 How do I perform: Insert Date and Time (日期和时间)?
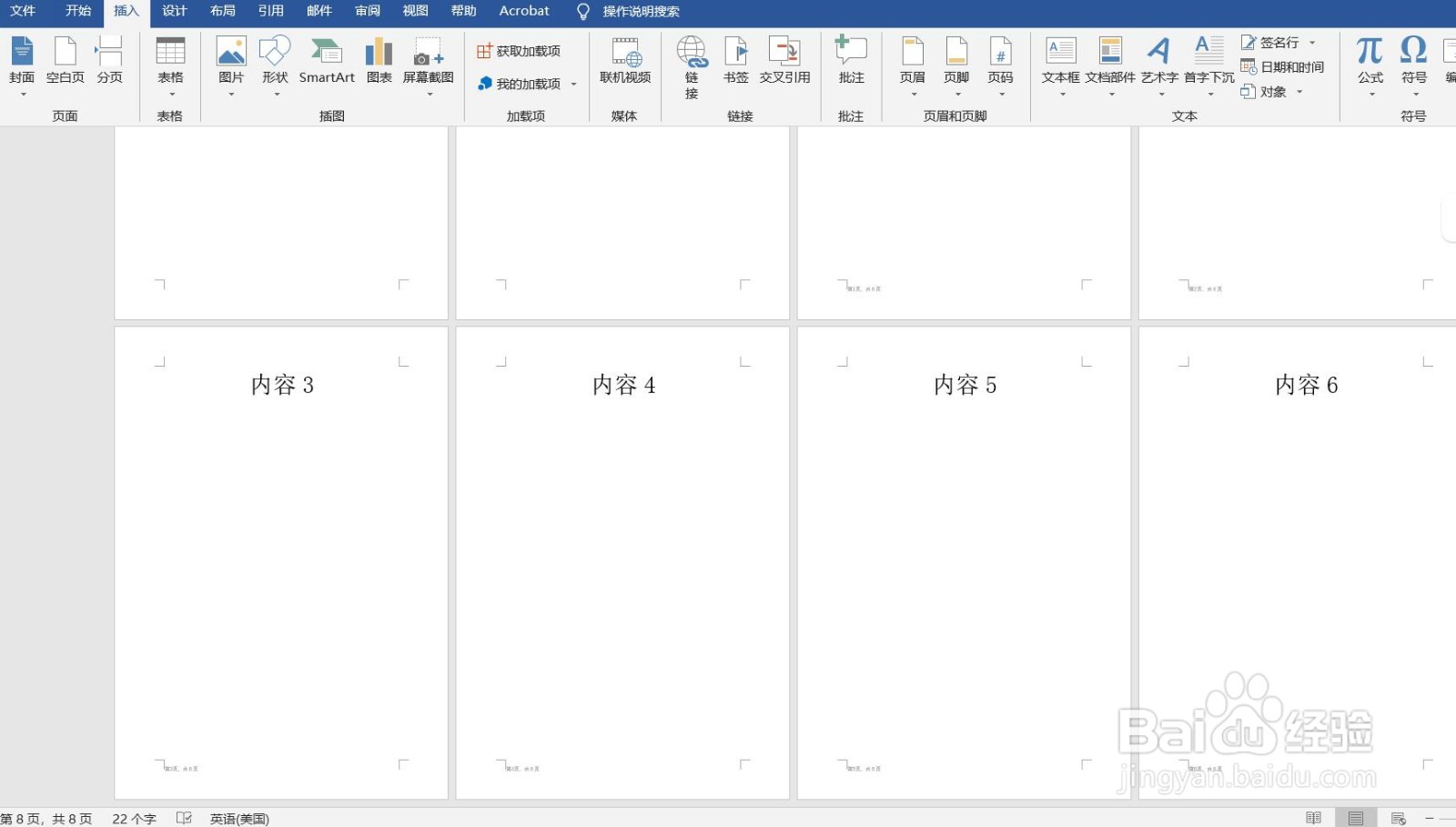(1282, 67)
